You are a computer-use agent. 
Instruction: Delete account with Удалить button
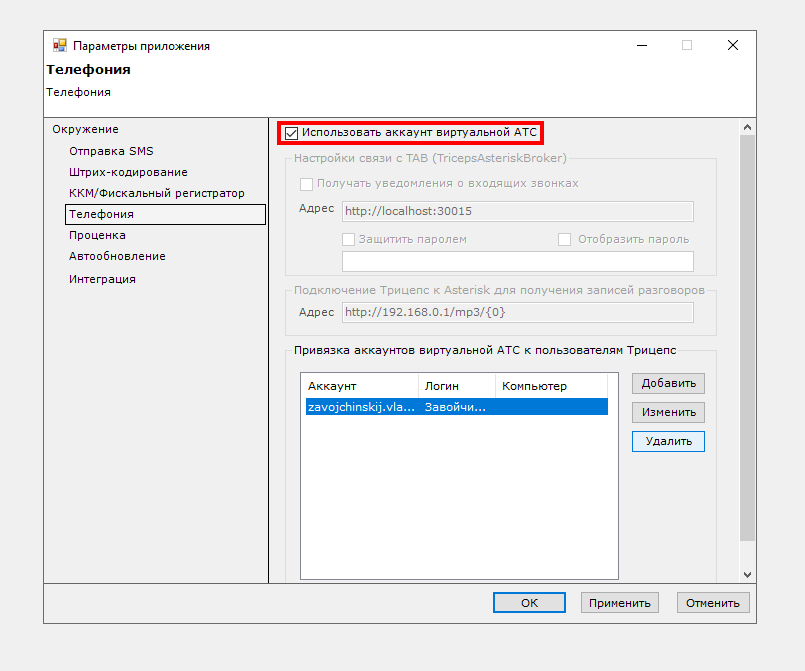pyautogui.click(x=668, y=441)
